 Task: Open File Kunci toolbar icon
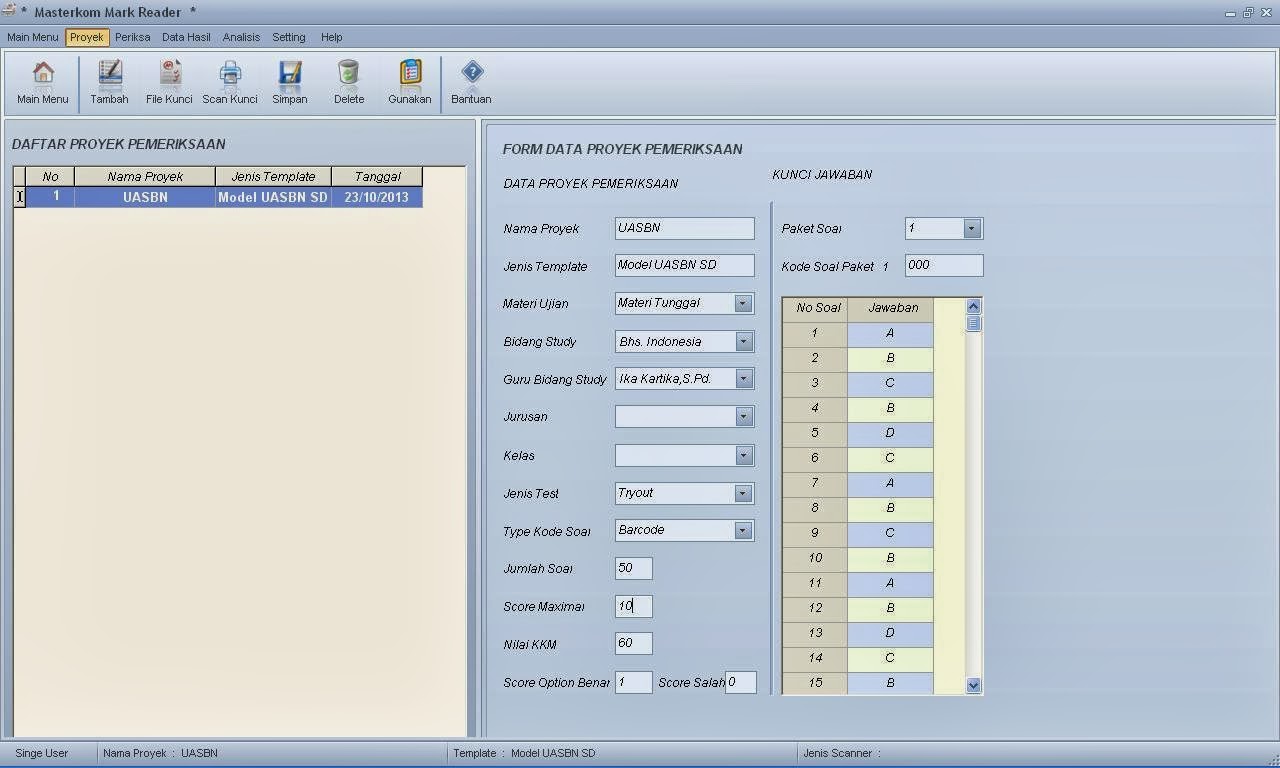[170, 73]
